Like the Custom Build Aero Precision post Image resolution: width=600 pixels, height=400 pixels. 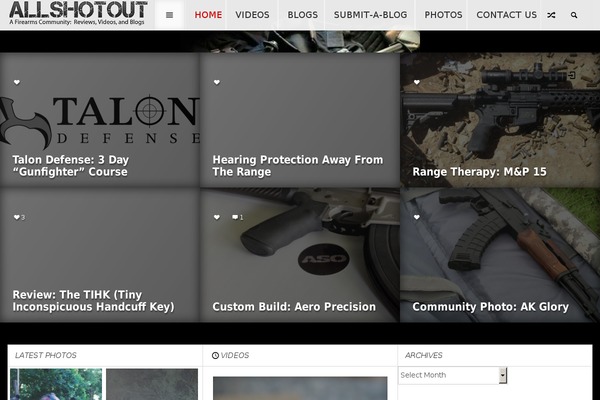click(217, 217)
